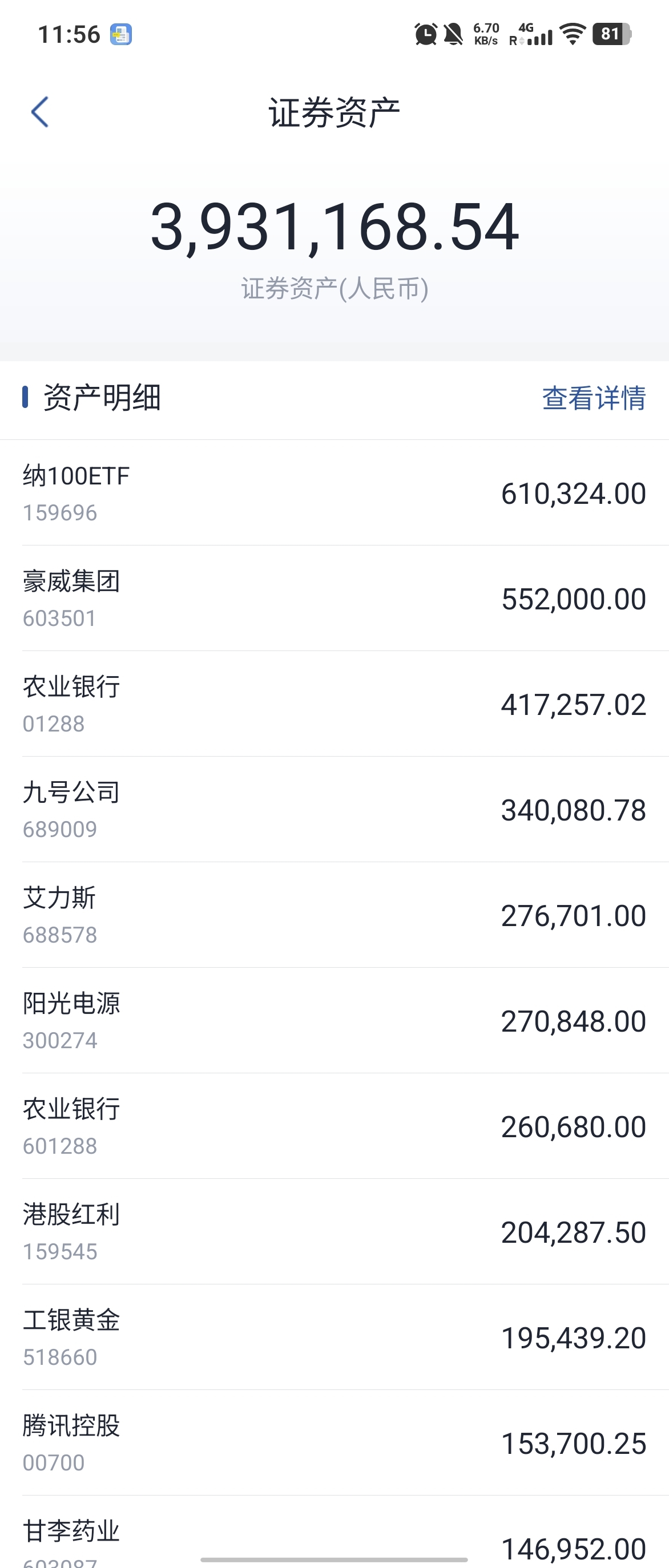669x1568 pixels.
Task: Open 农业银行 01288 holding
Action: pyautogui.click(x=334, y=704)
